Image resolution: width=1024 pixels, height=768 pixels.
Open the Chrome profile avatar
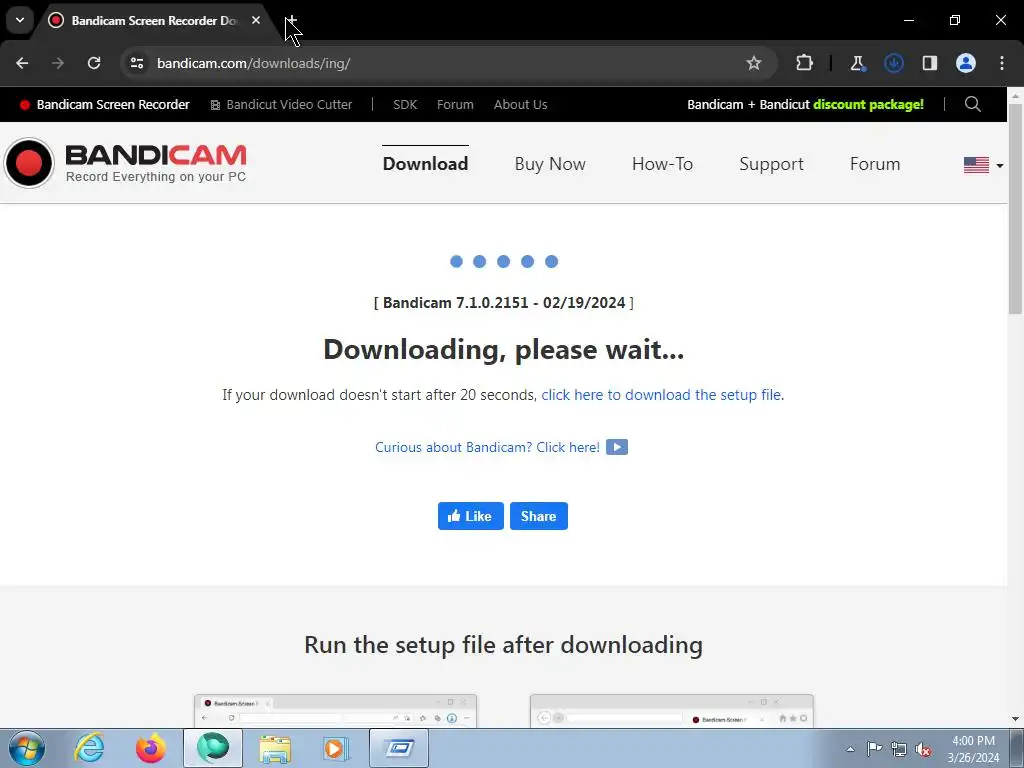pos(966,63)
